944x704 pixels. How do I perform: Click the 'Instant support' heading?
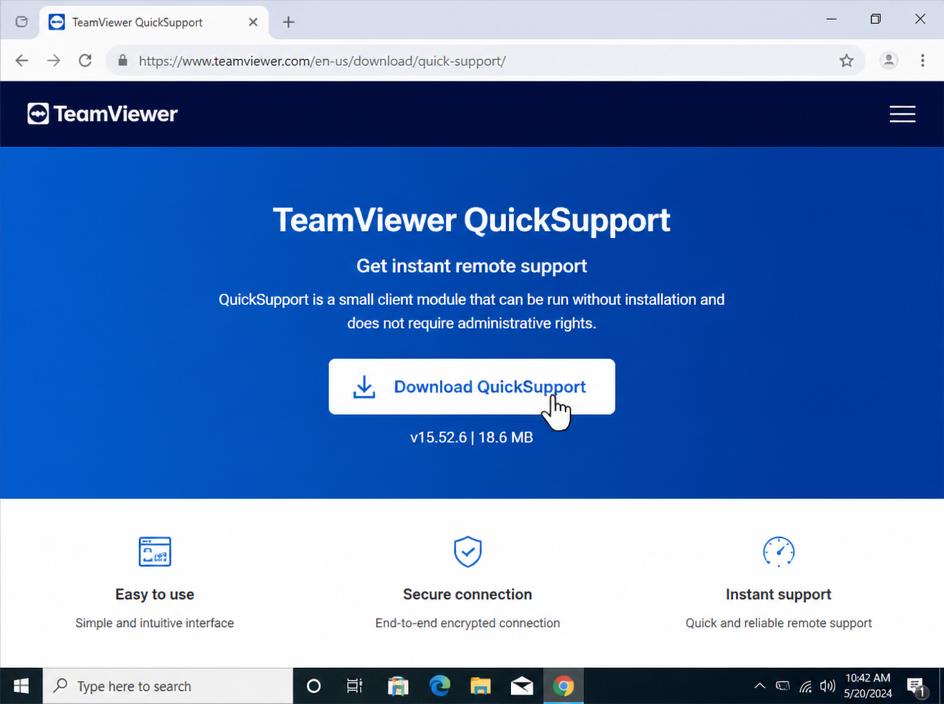(x=778, y=594)
